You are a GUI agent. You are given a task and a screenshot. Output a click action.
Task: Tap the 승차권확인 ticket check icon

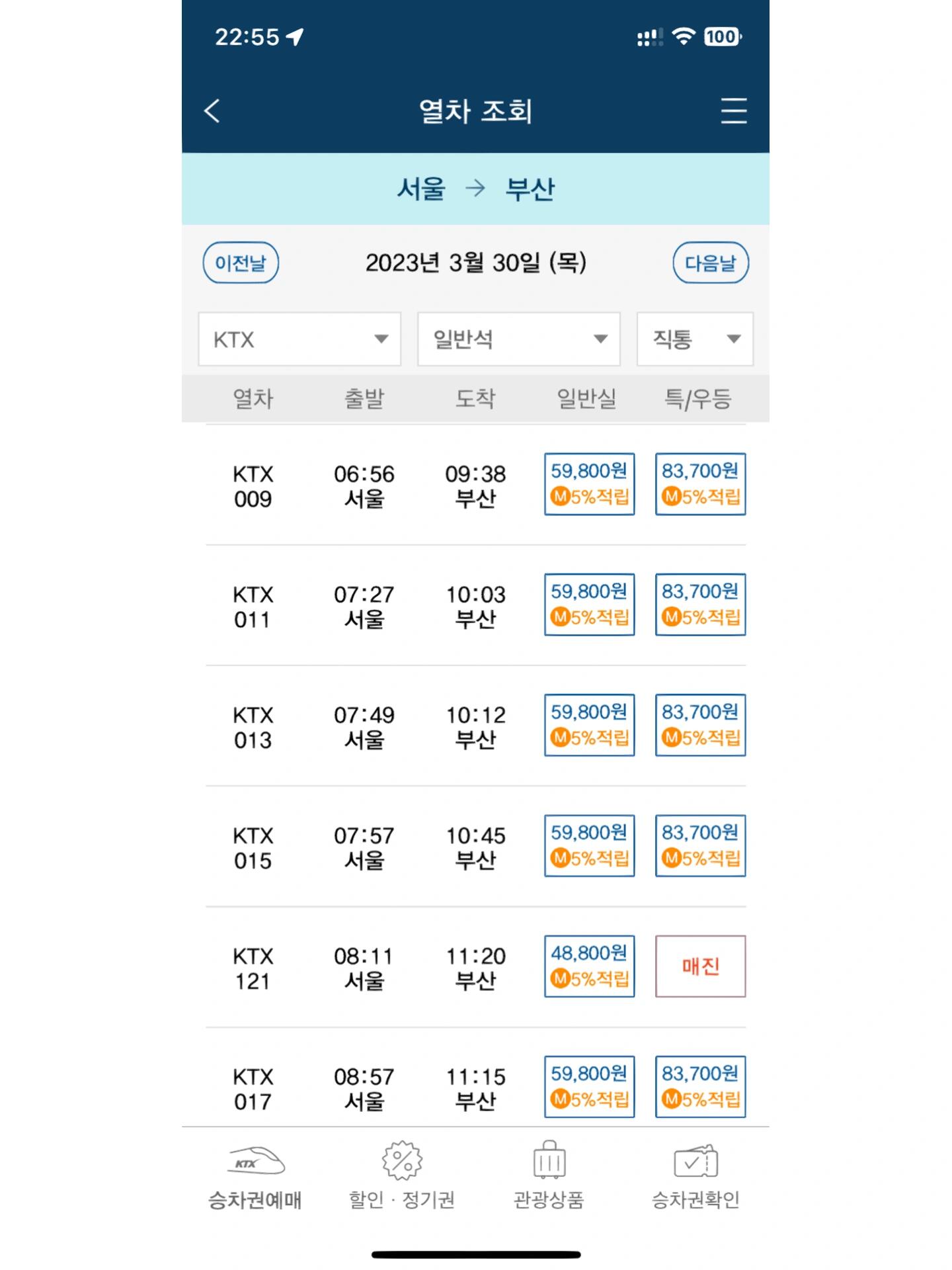pyautogui.click(x=695, y=1161)
